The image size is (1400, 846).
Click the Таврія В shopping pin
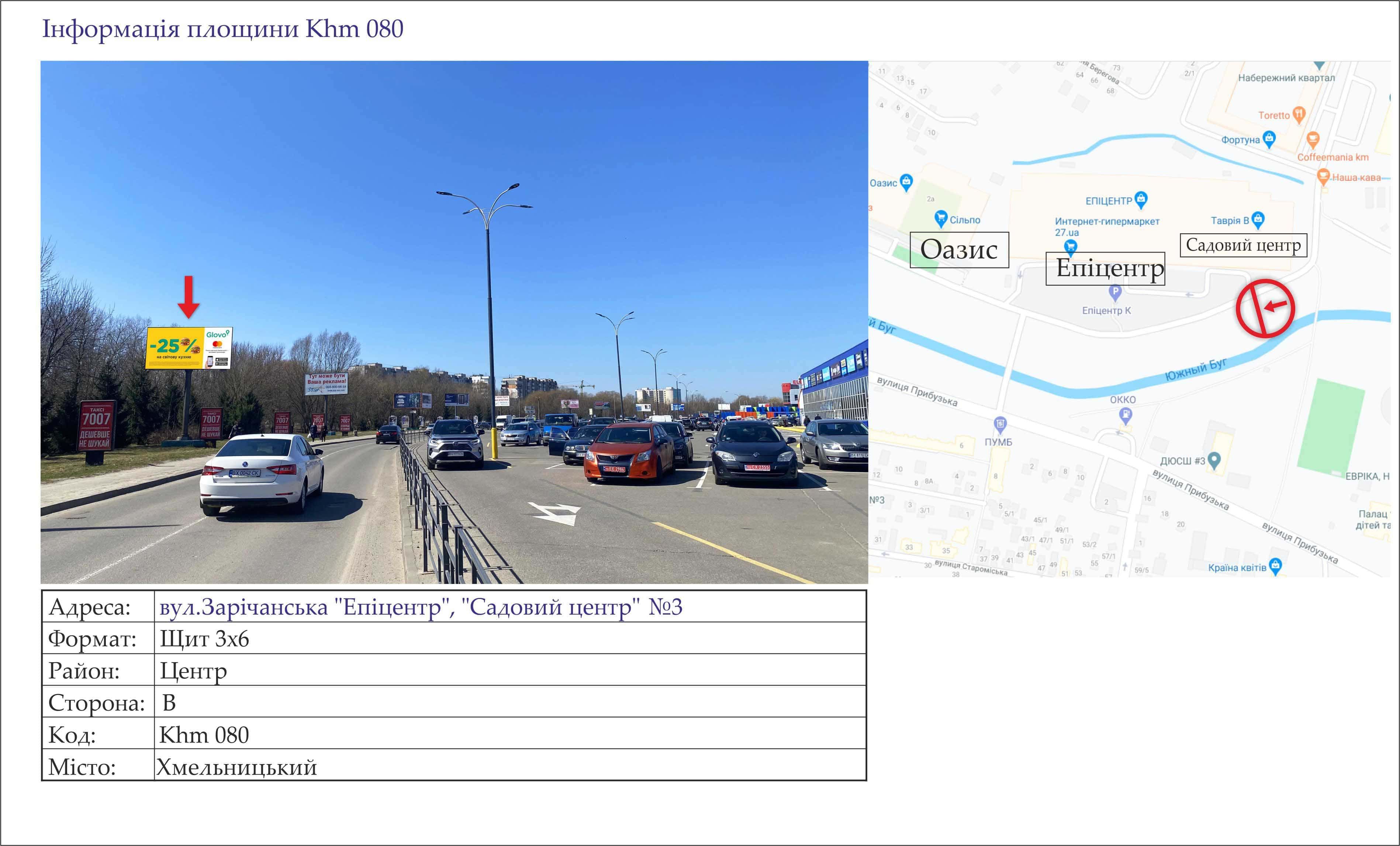[x=1258, y=219]
